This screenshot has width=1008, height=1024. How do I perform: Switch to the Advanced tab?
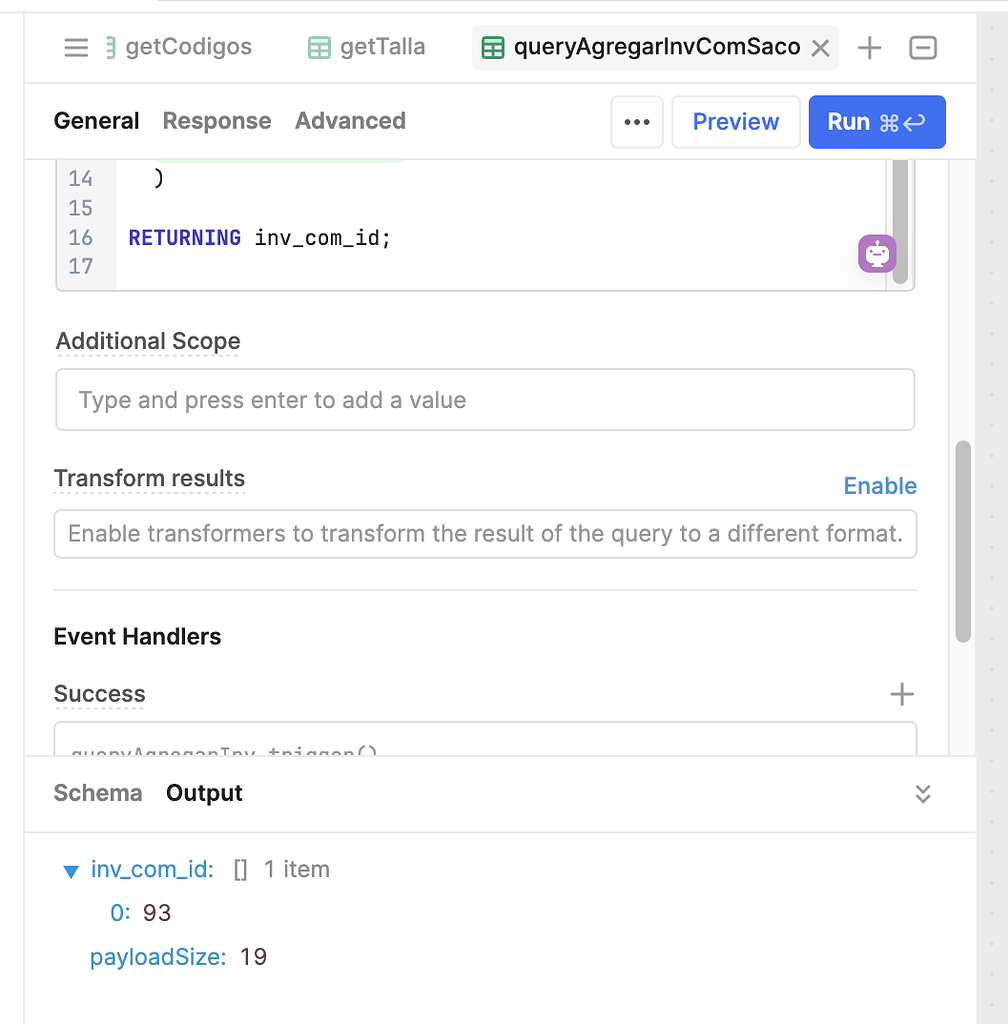(x=350, y=121)
